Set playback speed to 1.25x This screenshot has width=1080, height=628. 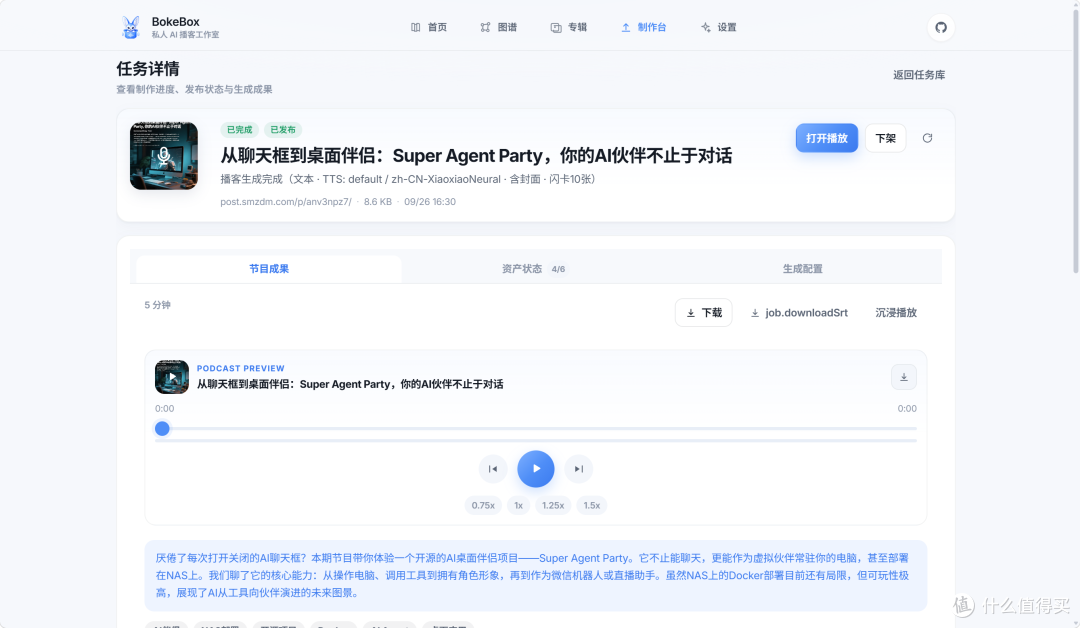(x=553, y=505)
